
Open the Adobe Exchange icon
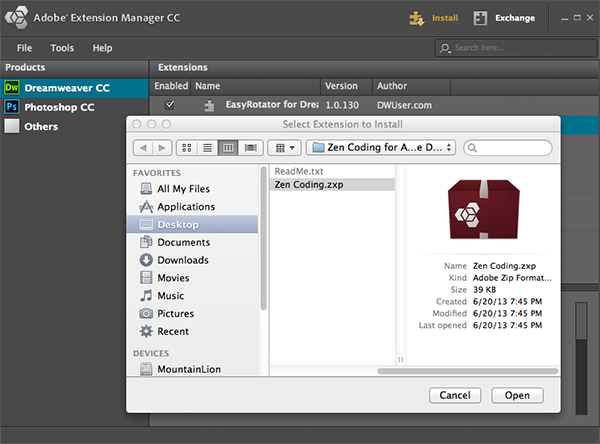tap(480, 18)
